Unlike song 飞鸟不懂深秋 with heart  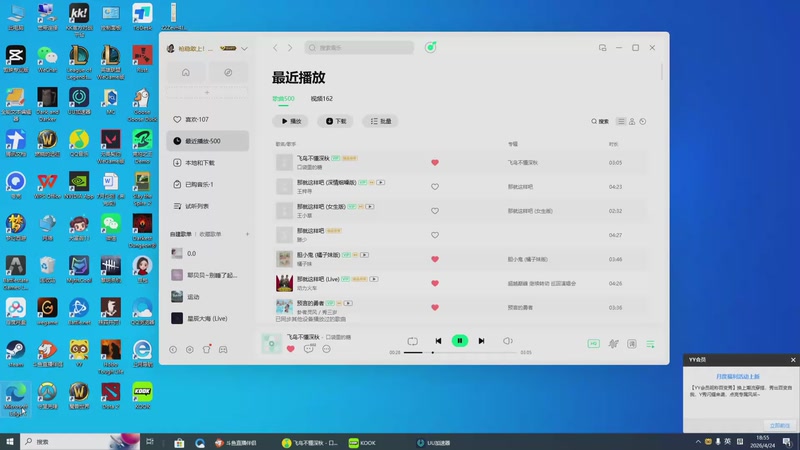tap(435, 163)
